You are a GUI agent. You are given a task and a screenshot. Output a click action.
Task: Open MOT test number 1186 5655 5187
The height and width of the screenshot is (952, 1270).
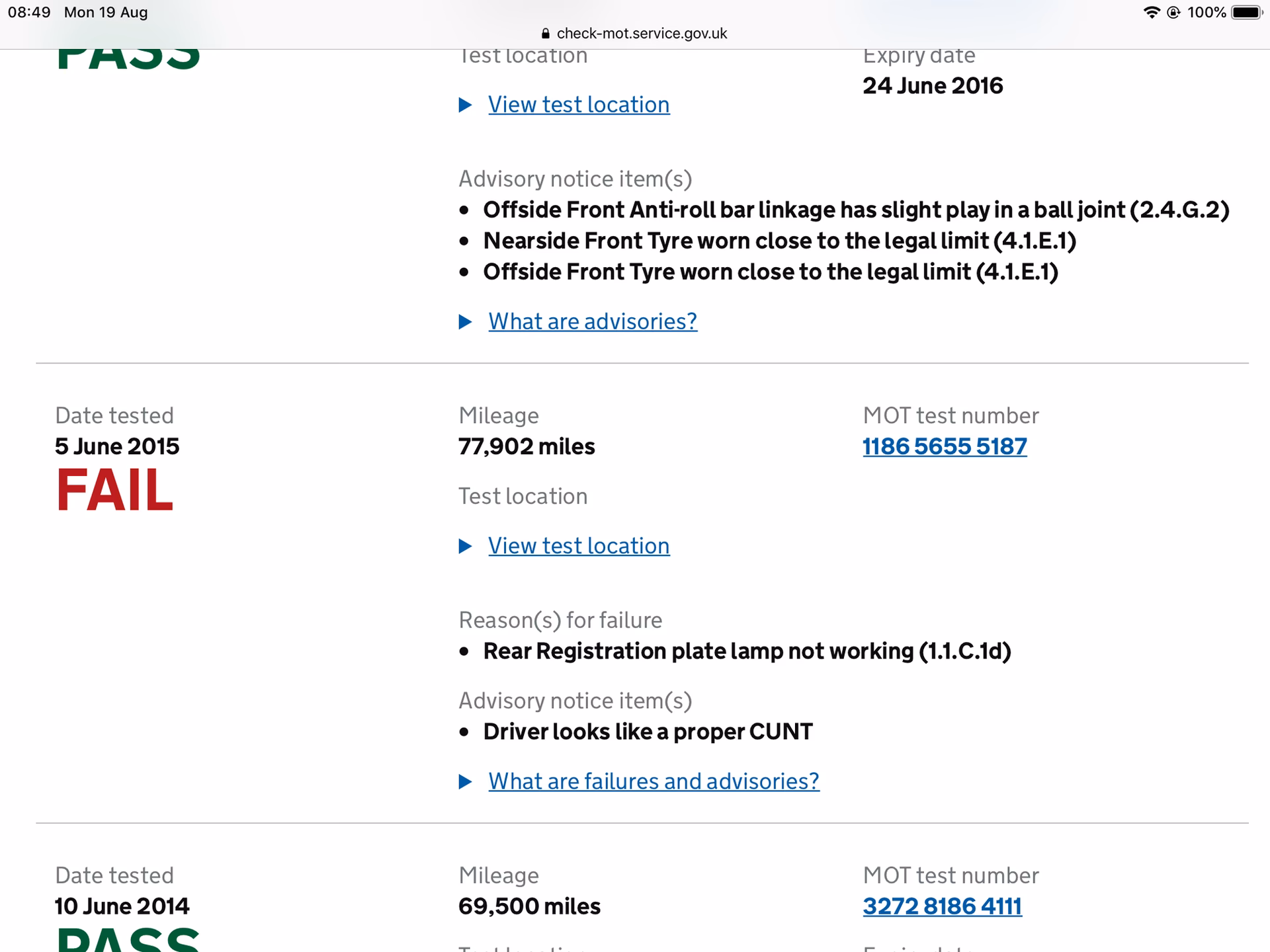(x=944, y=446)
